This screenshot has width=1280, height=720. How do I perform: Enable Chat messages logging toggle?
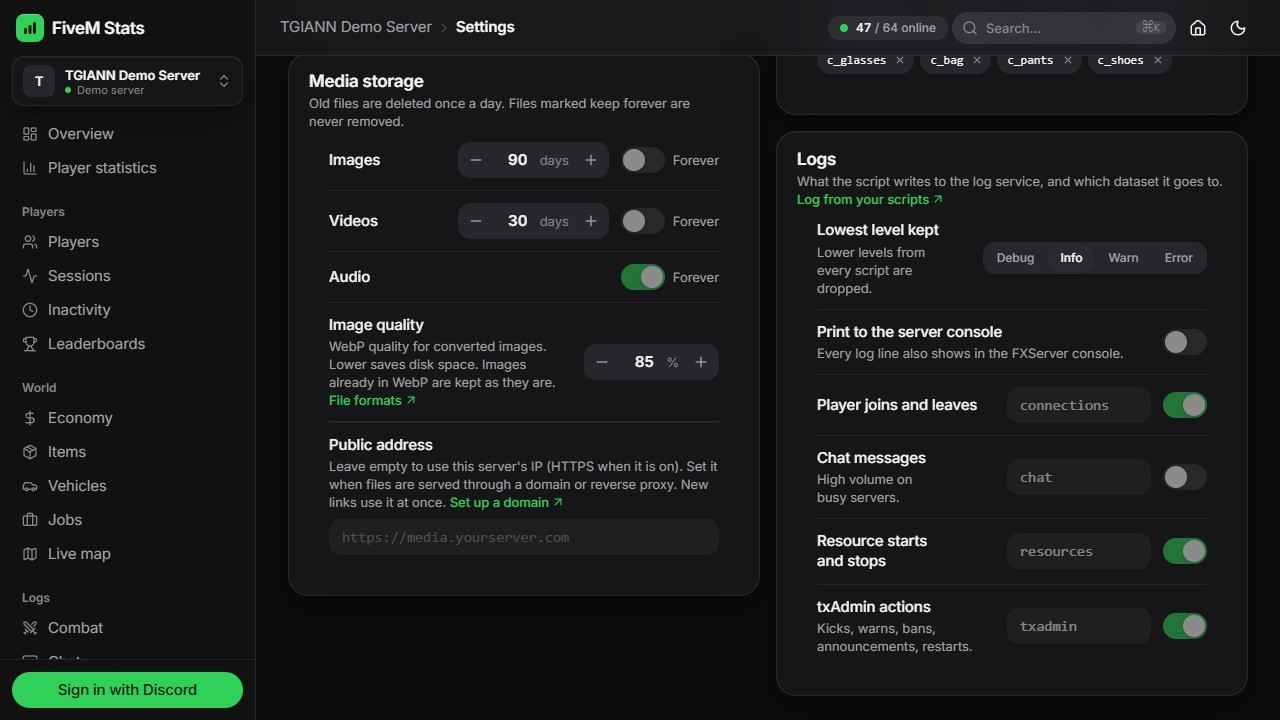click(1185, 477)
